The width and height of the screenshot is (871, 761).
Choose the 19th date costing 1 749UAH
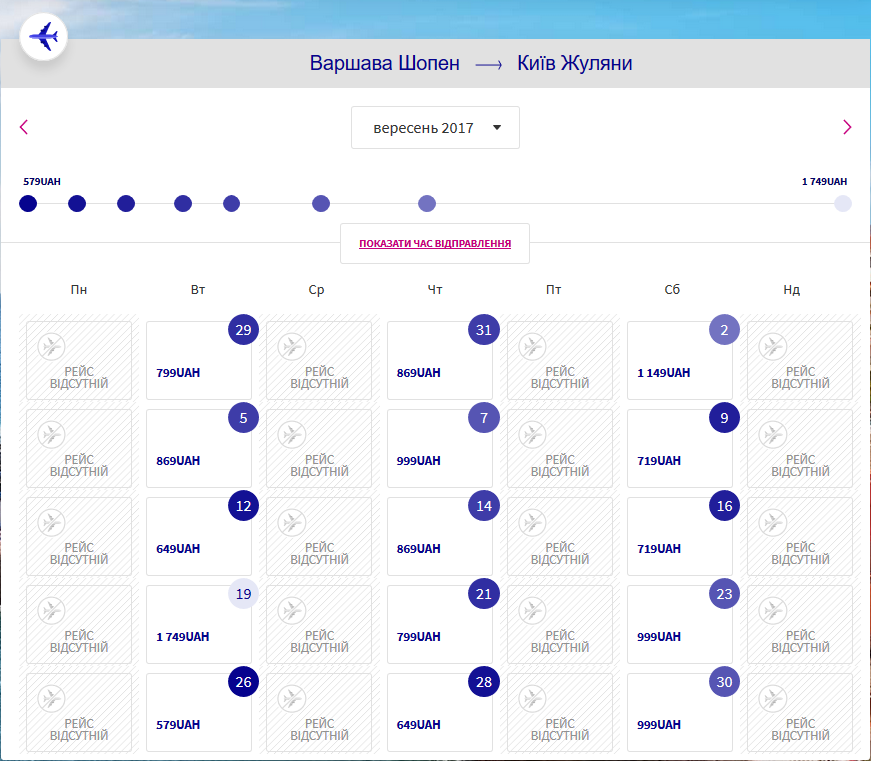point(199,625)
